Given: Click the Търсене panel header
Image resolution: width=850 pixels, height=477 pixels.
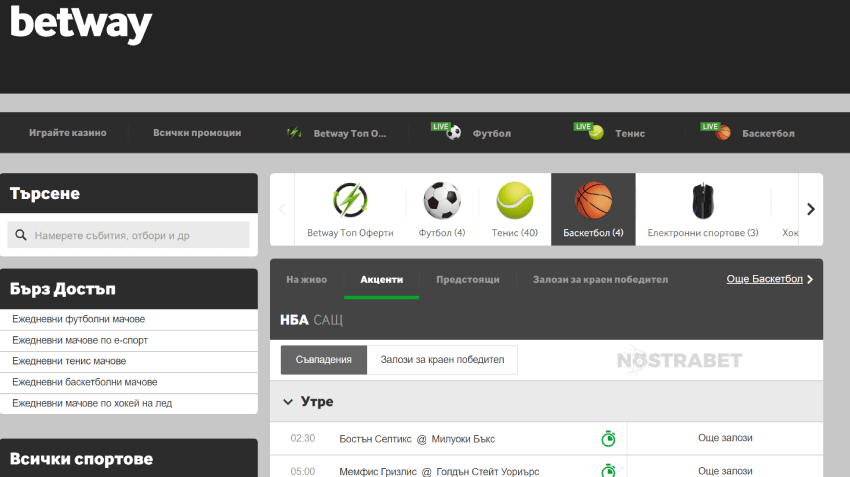Looking at the screenshot, I should 129,193.
